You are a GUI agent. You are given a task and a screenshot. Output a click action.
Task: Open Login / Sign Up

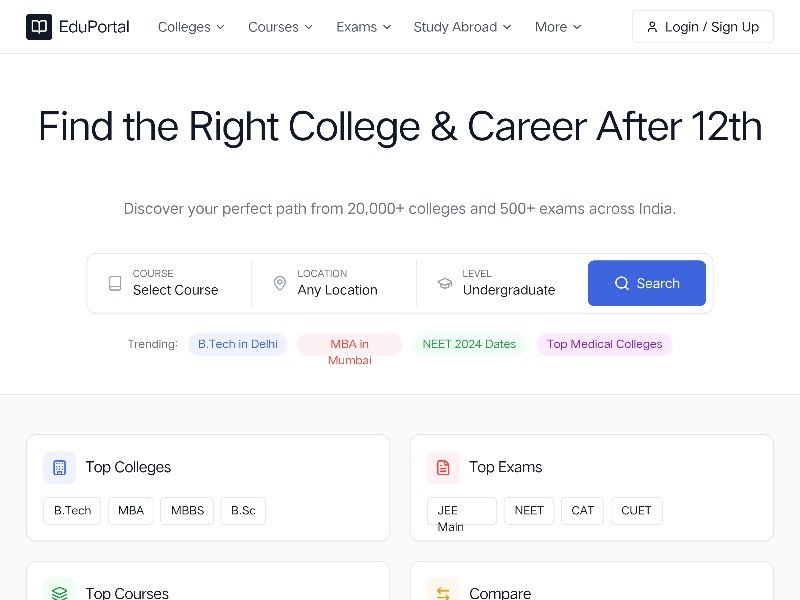pyautogui.click(x=703, y=27)
